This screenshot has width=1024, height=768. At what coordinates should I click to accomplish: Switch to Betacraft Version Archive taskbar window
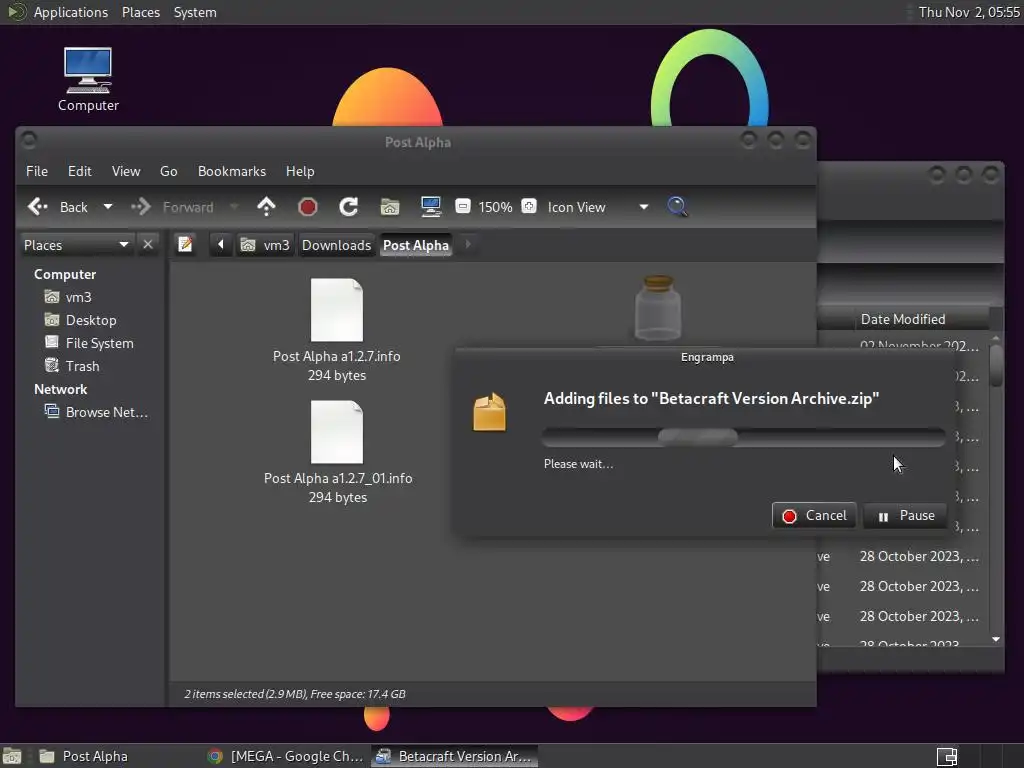click(x=455, y=756)
